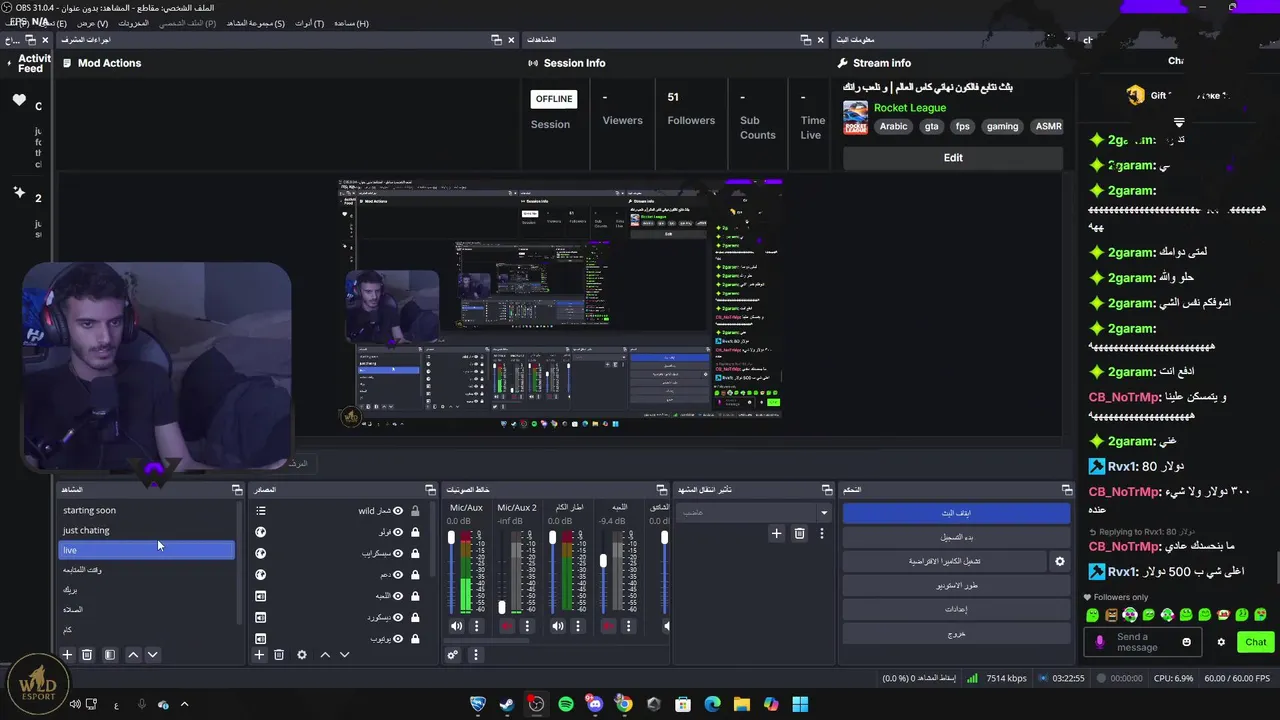Mute the Mic/Aux audio channel
The image size is (1280, 720).
pos(457,626)
